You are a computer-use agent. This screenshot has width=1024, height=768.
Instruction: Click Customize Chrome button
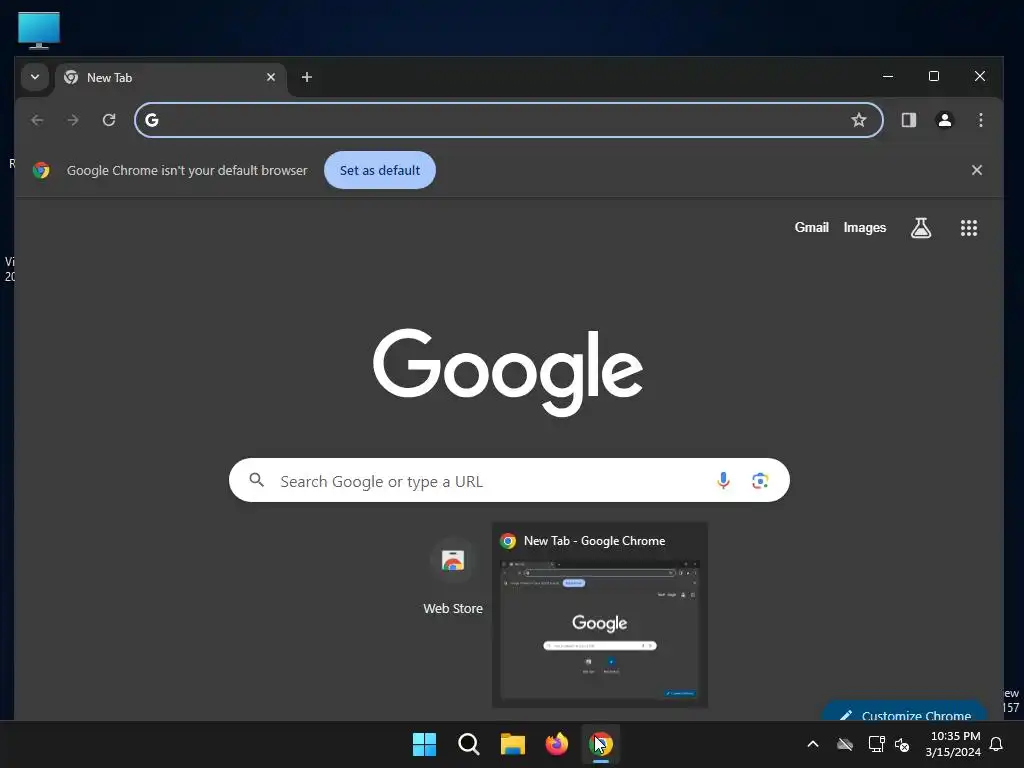click(904, 712)
